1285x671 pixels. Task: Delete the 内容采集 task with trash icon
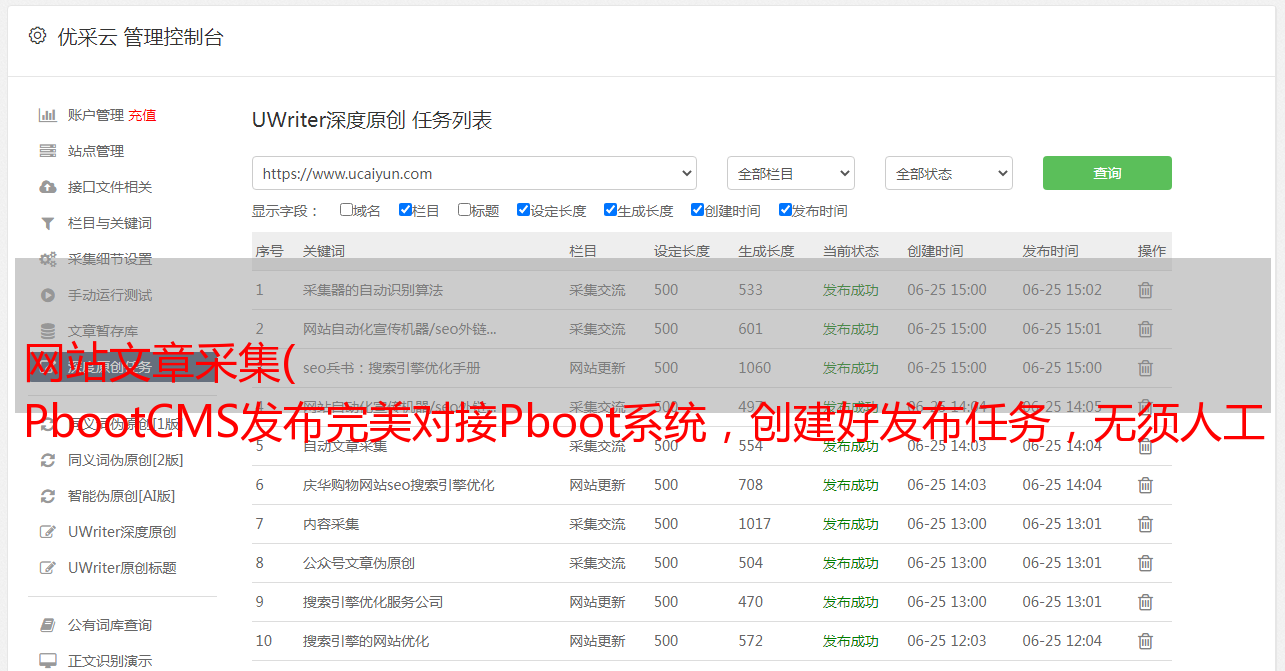point(1146,524)
